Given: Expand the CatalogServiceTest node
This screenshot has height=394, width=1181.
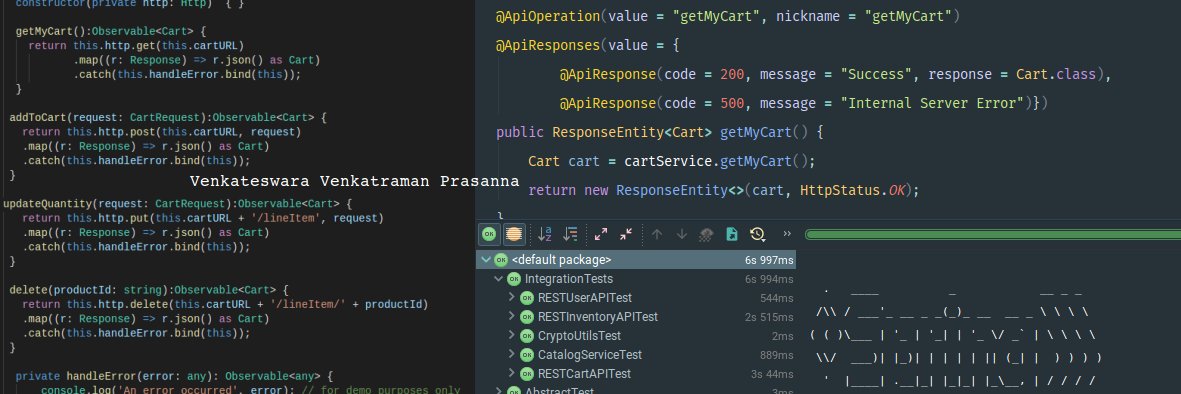Looking at the screenshot, I should click(x=511, y=355).
